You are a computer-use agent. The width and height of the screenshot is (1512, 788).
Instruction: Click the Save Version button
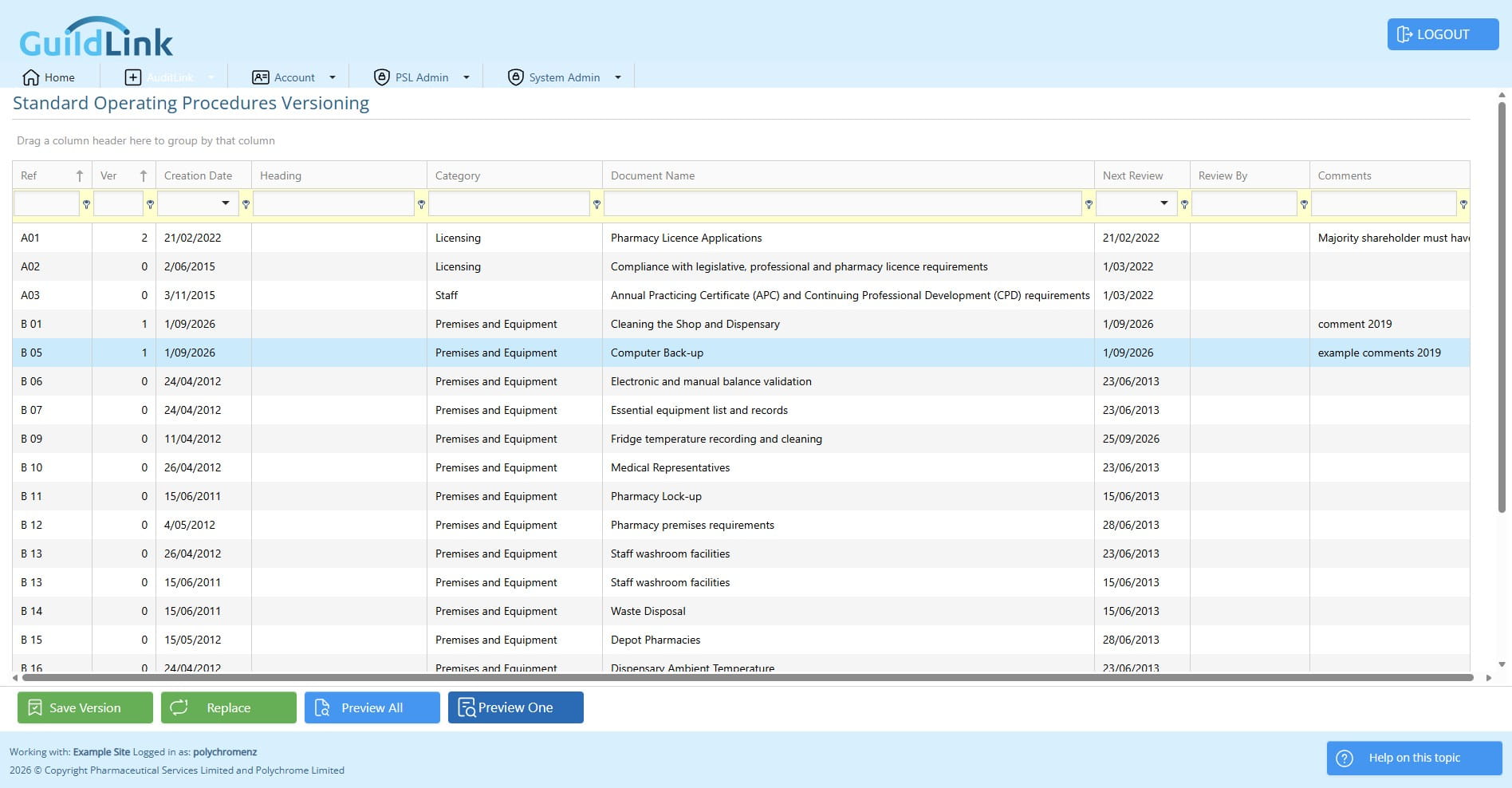[x=85, y=707]
